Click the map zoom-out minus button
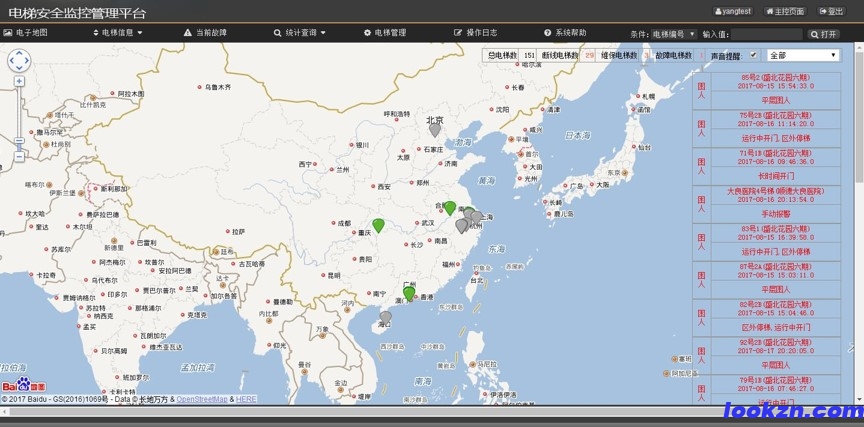 pyautogui.click(x=19, y=156)
